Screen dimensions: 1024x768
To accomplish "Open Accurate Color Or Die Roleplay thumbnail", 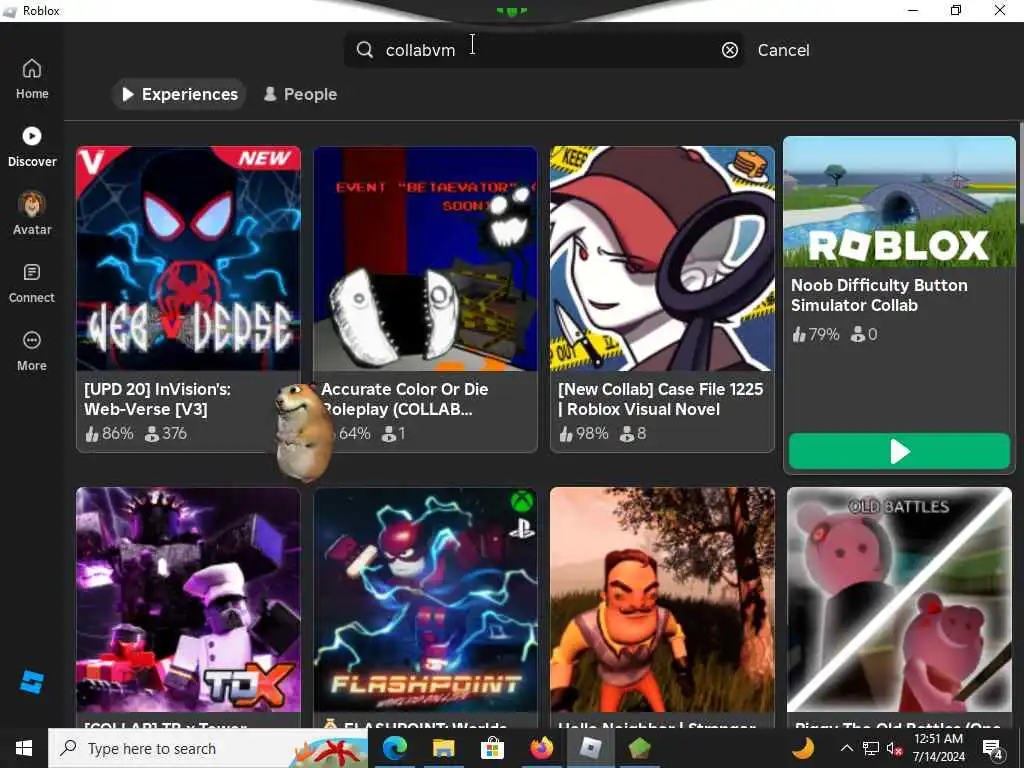I will tap(425, 259).
